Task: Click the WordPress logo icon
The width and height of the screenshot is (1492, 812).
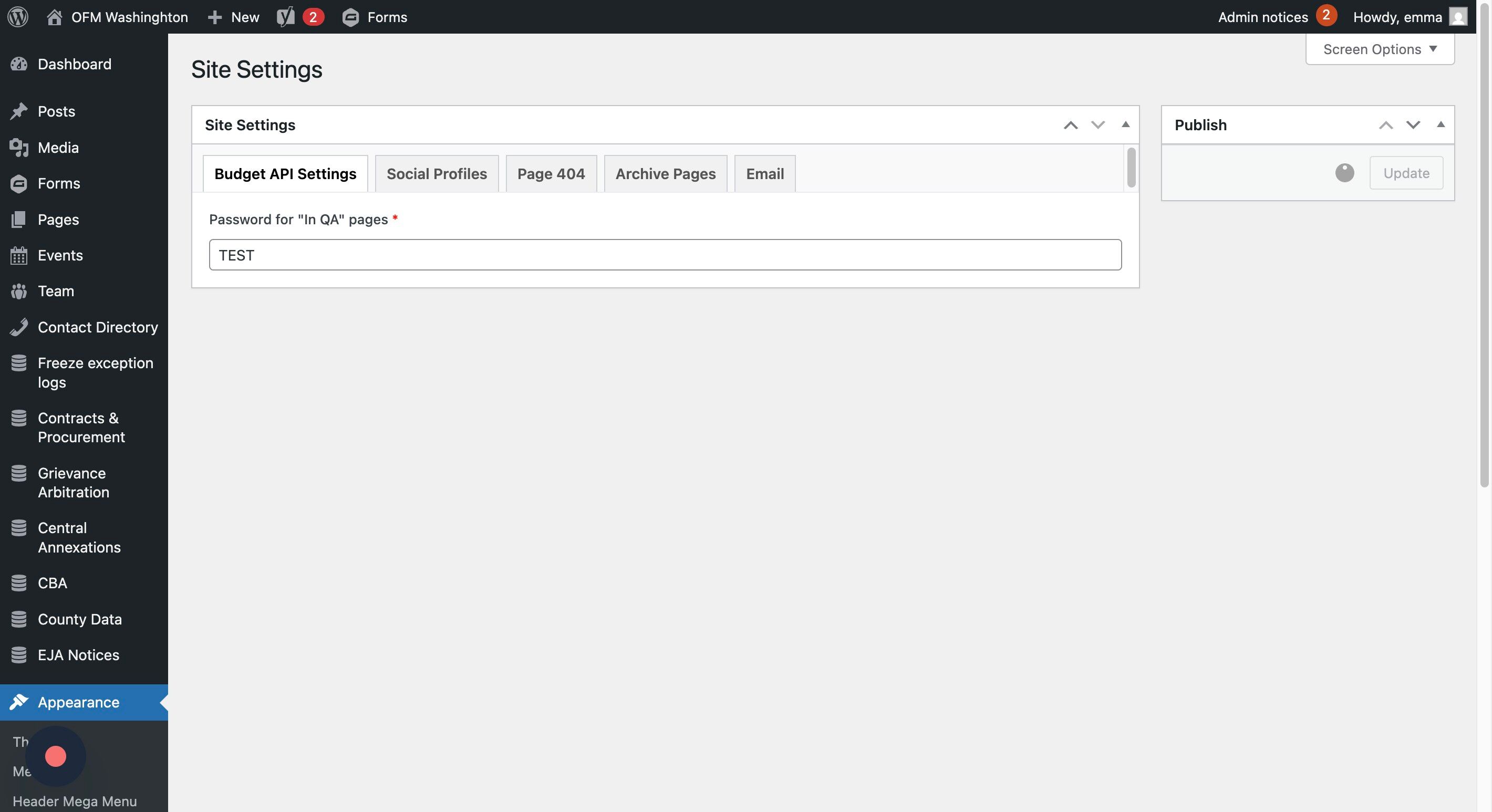Action: [x=18, y=17]
